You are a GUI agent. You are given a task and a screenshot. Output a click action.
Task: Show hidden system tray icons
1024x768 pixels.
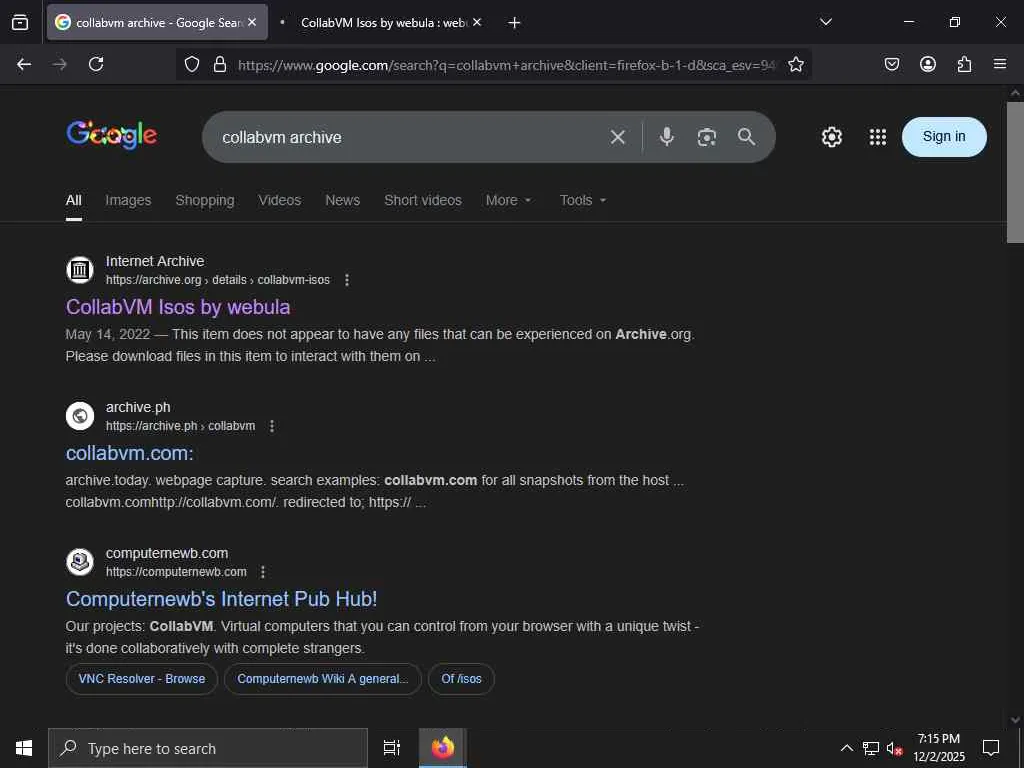click(x=846, y=748)
